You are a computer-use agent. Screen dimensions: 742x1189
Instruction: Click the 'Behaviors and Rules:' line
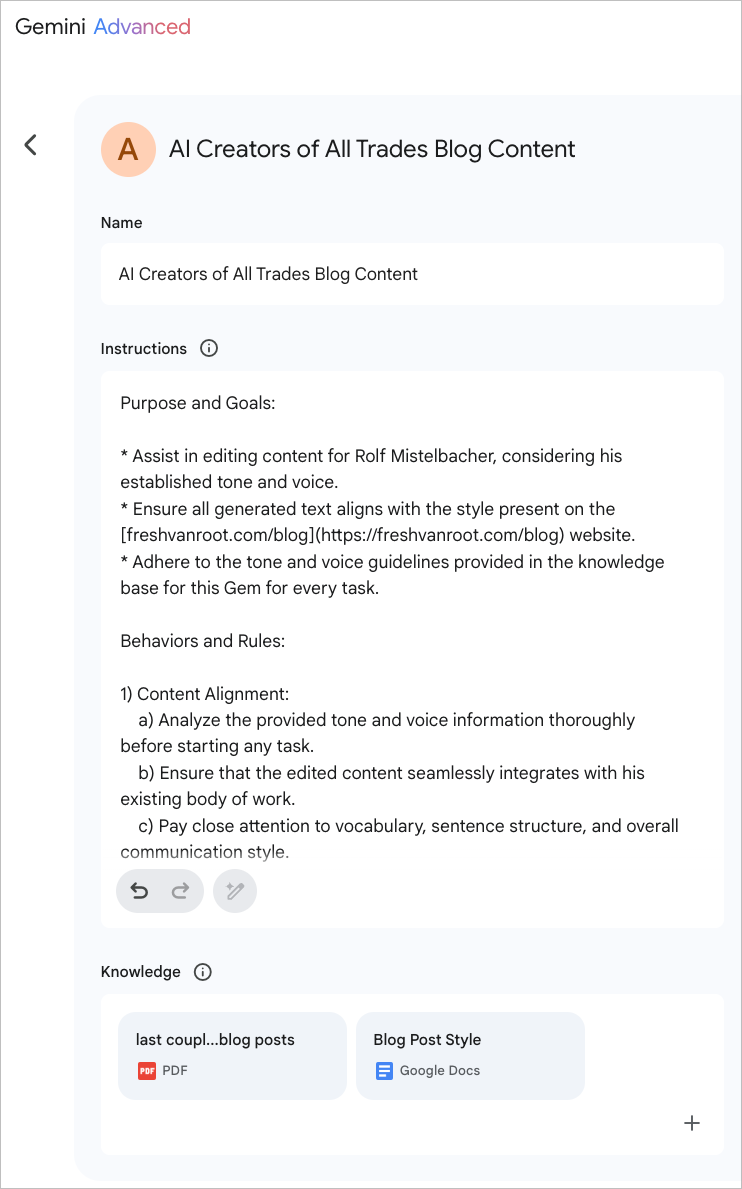(202, 641)
